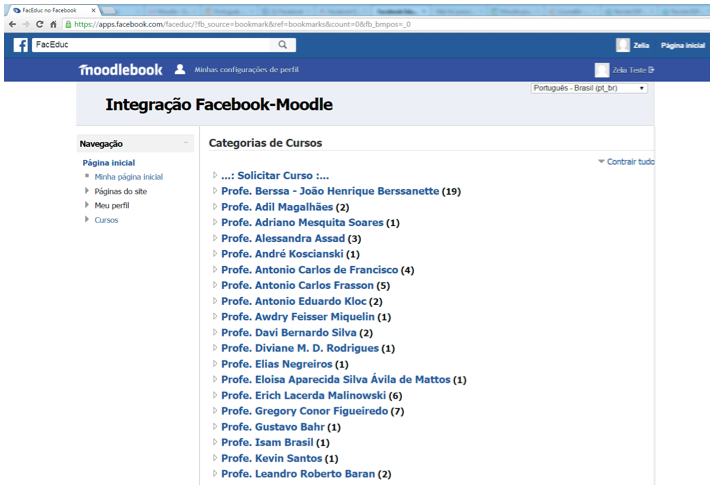This screenshot has height=485, width=715.
Task: Click Categorias de Cursos heading
Action: (265, 143)
